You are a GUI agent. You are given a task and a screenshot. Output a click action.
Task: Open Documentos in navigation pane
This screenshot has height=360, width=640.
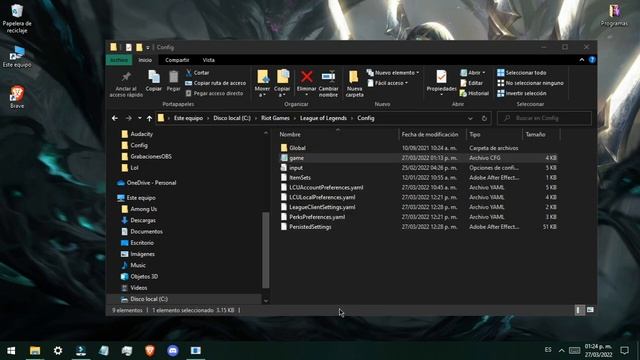[146, 231]
